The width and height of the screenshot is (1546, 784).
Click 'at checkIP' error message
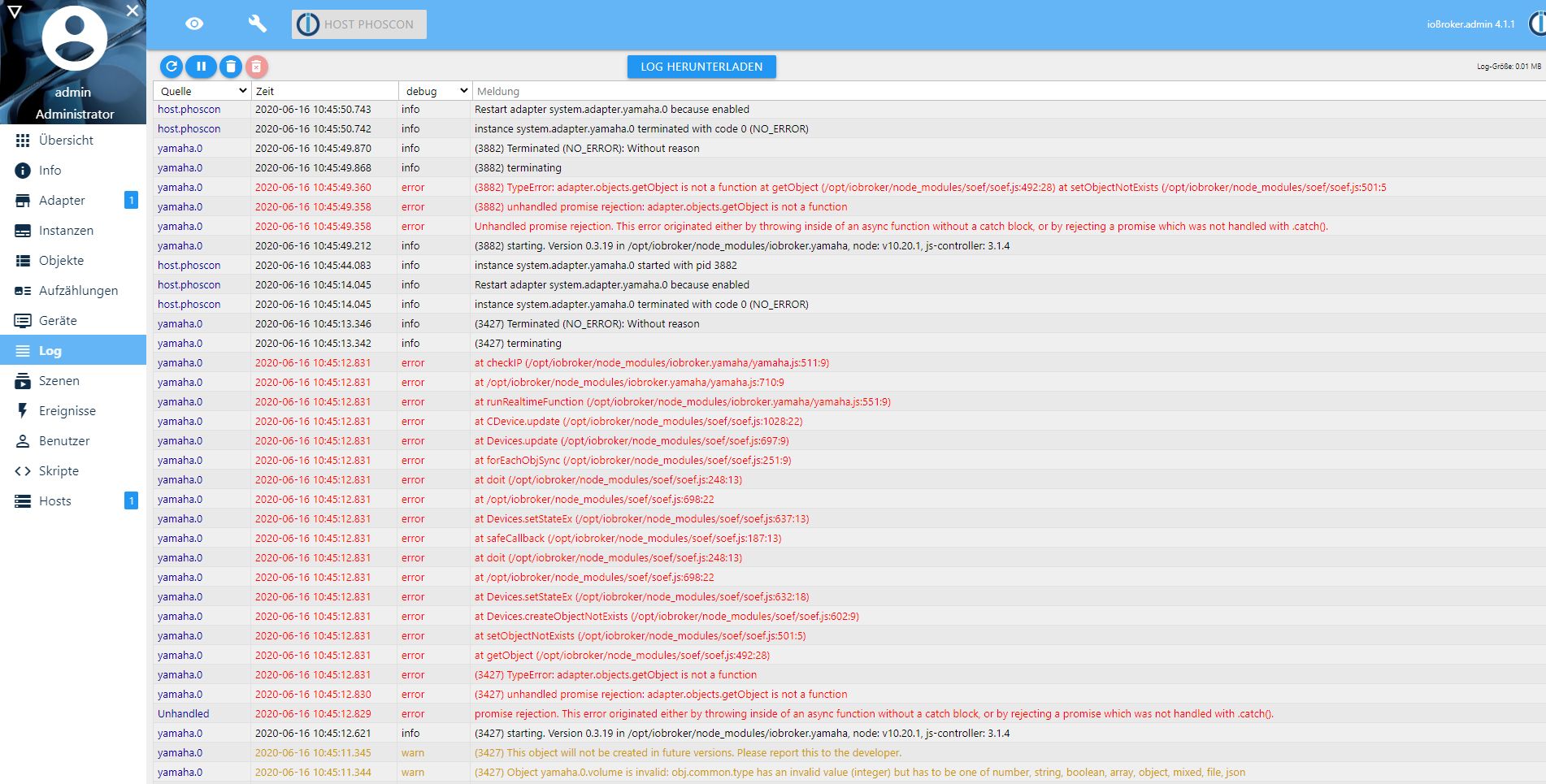652,363
